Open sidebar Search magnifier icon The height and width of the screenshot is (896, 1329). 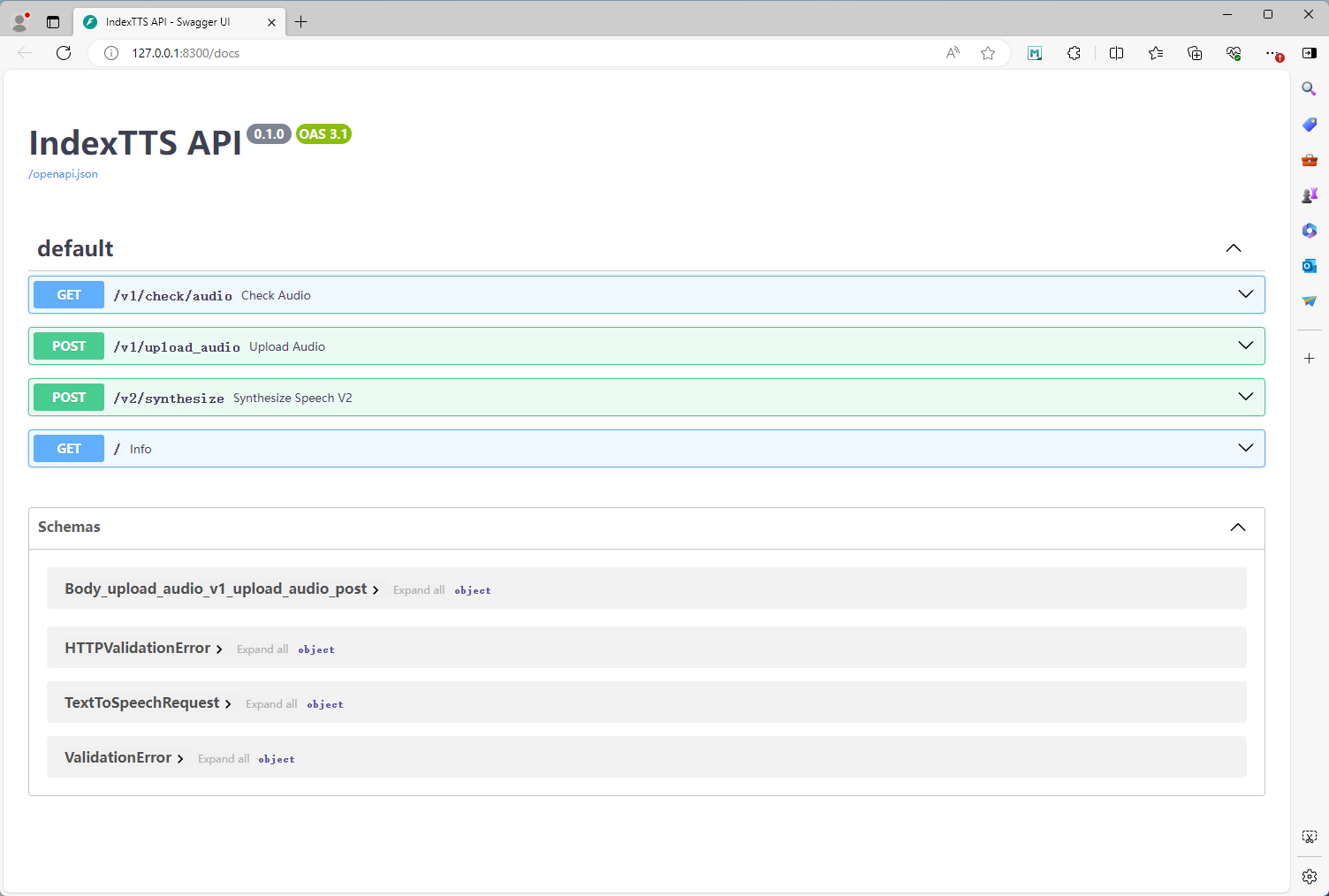(x=1310, y=88)
